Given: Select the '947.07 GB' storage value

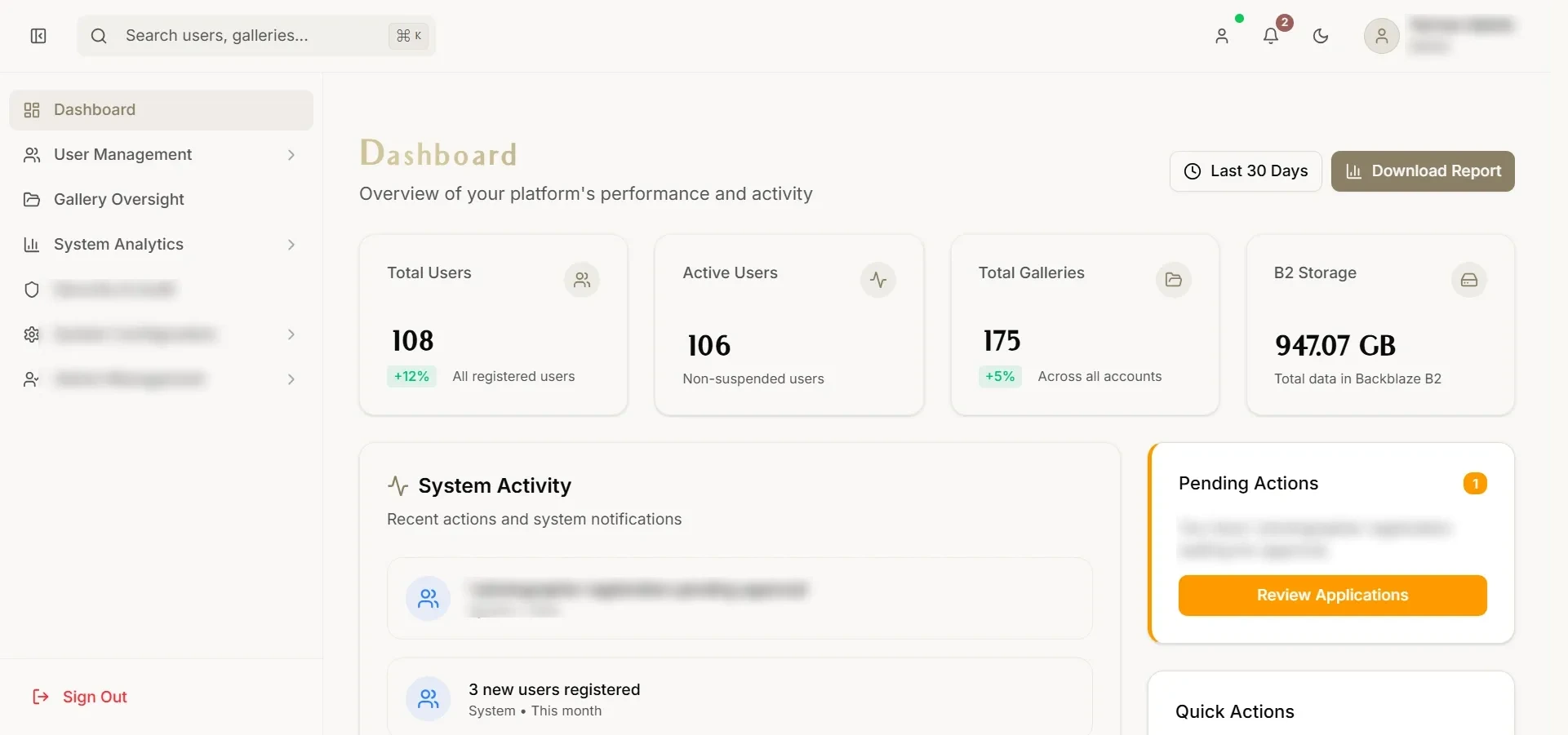Looking at the screenshot, I should 1335,345.
